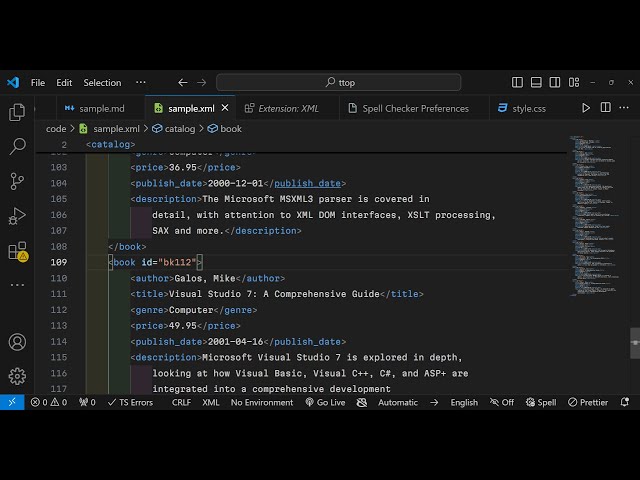Toggle the primary side bar layout button

coord(517,82)
